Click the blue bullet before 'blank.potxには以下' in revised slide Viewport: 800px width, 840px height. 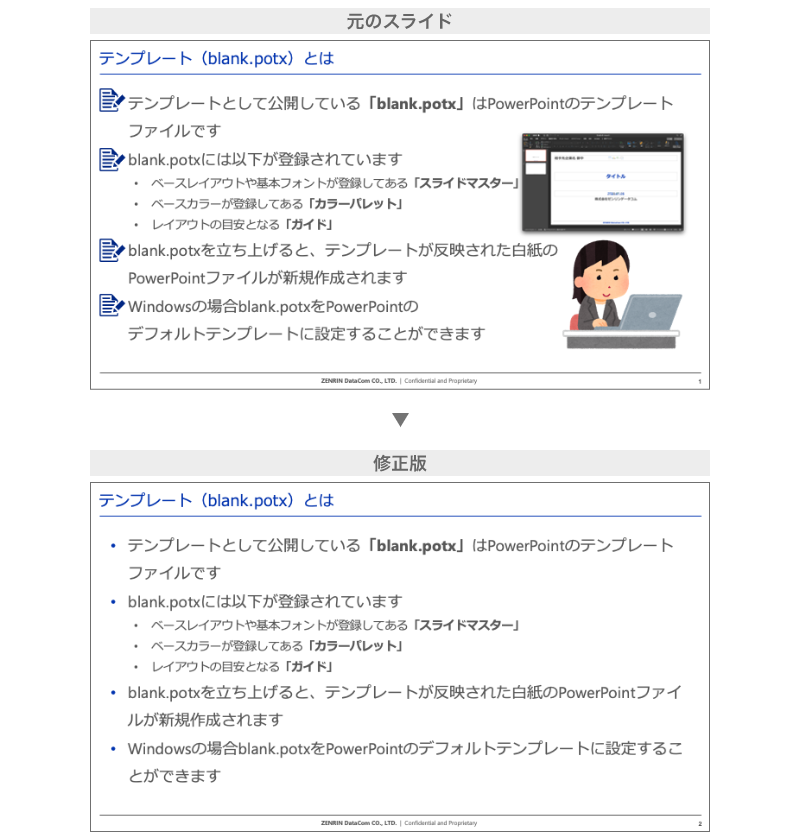pyautogui.click(x=113, y=602)
